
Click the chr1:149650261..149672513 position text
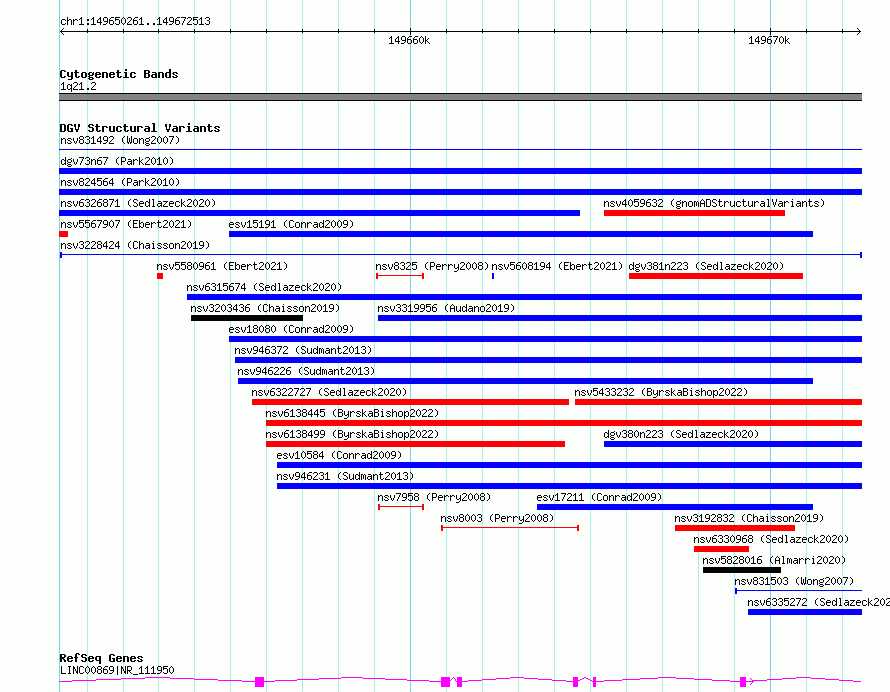click(x=135, y=22)
